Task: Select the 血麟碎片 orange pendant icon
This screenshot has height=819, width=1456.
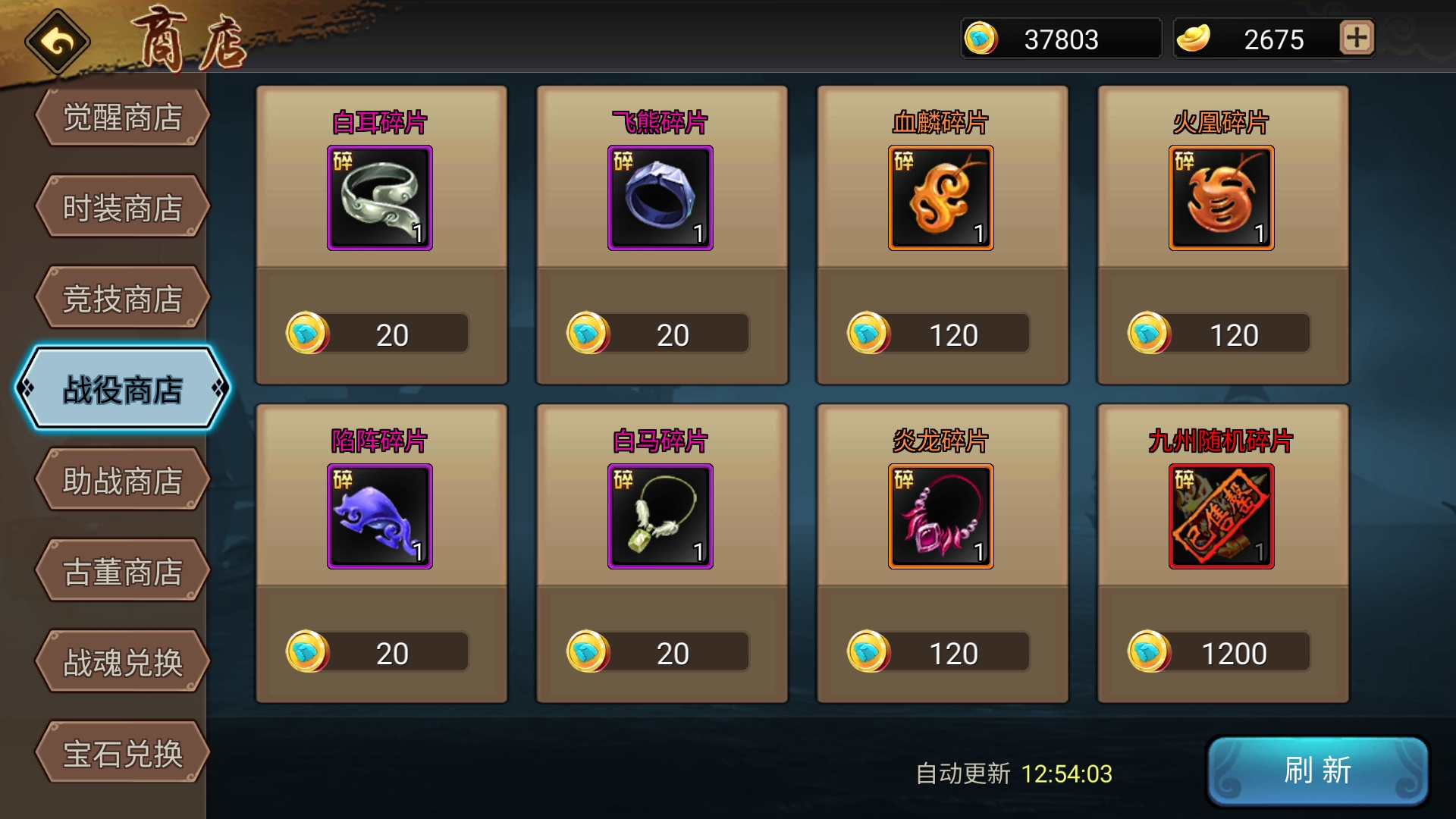Action: point(941,198)
